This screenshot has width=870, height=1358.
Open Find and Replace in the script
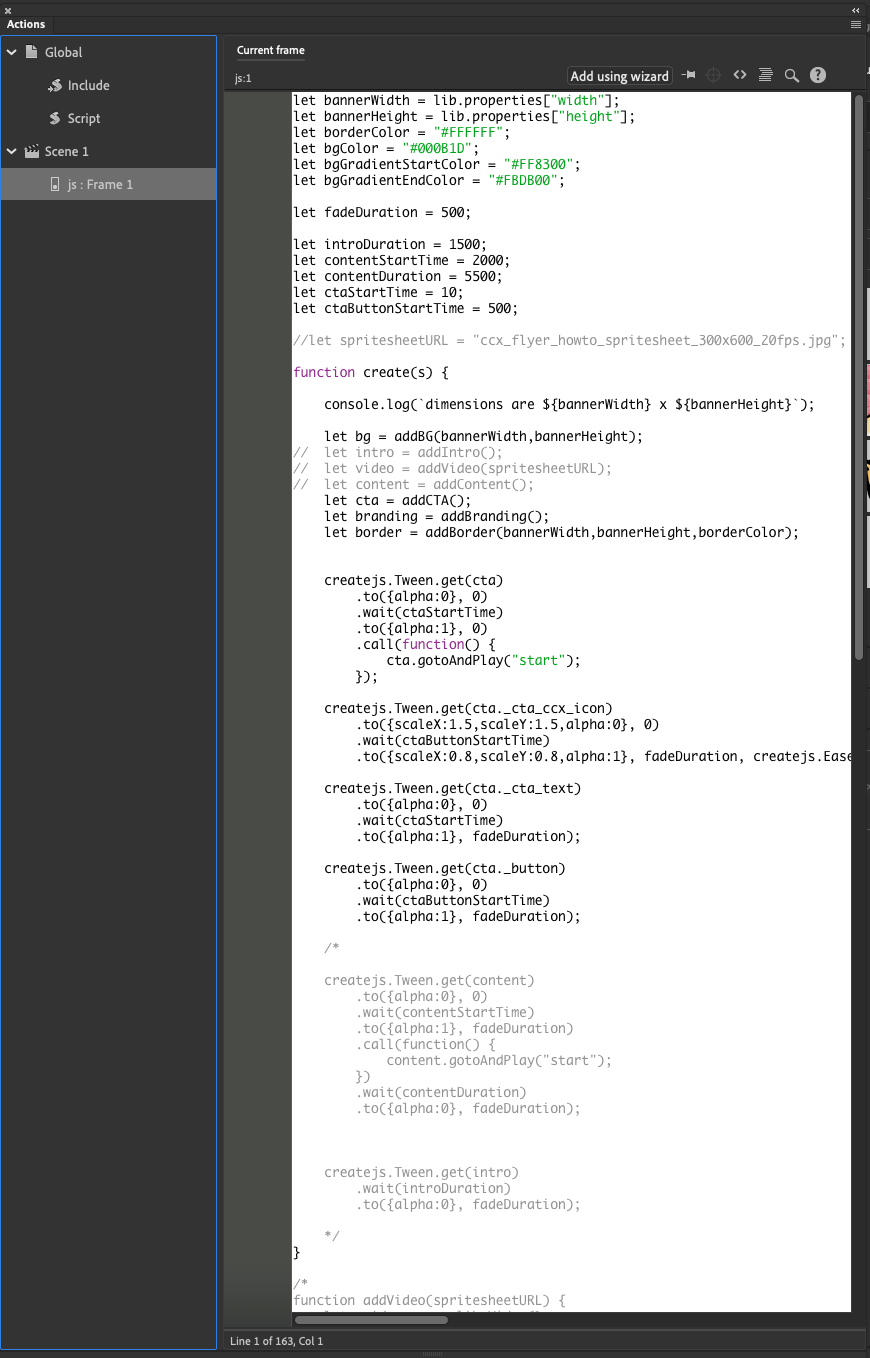click(x=791, y=74)
